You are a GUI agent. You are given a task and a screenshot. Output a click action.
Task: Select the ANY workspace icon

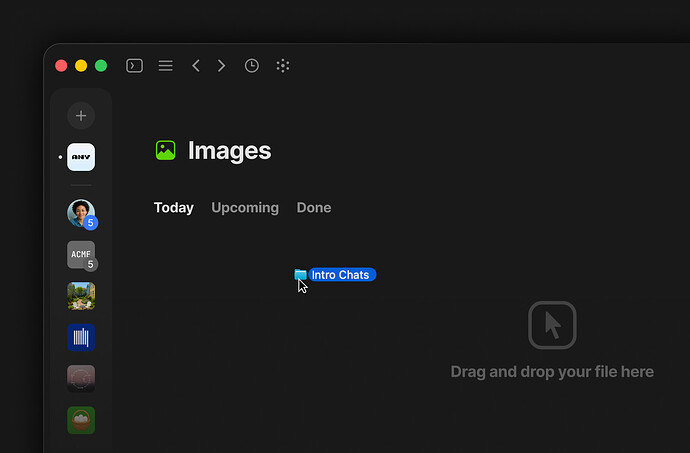coord(81,157)
